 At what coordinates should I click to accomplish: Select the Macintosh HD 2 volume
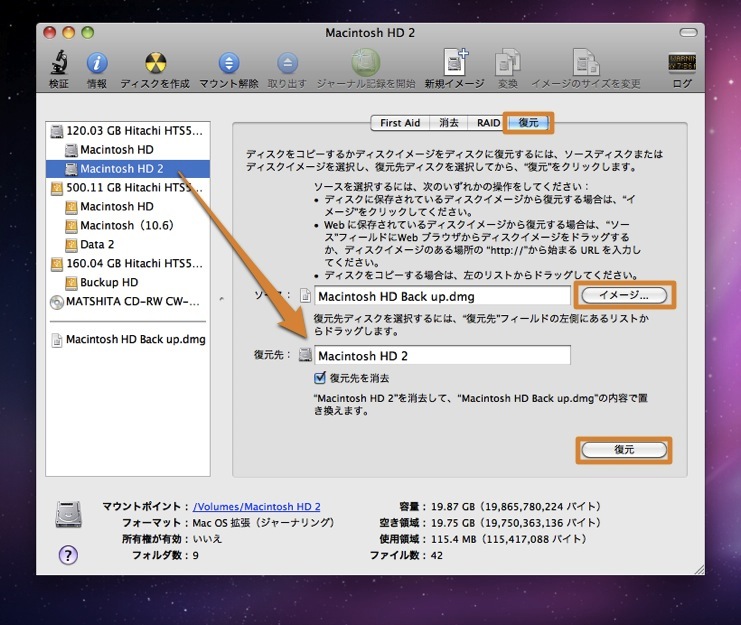[128, 169]
